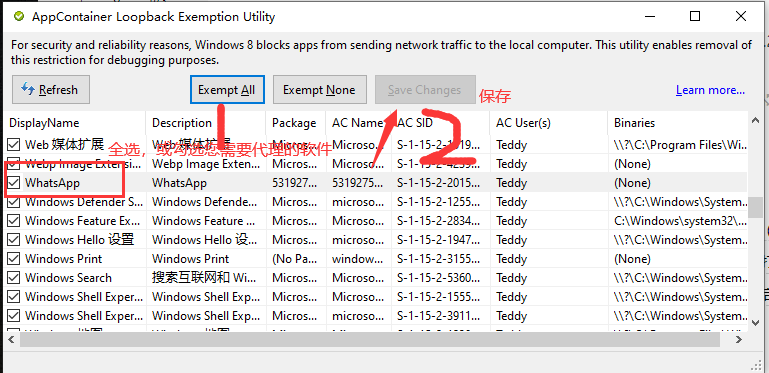
Task: Uncheck the Windows Hello 设置 checkbox
Action: click(x=14, y=240)
